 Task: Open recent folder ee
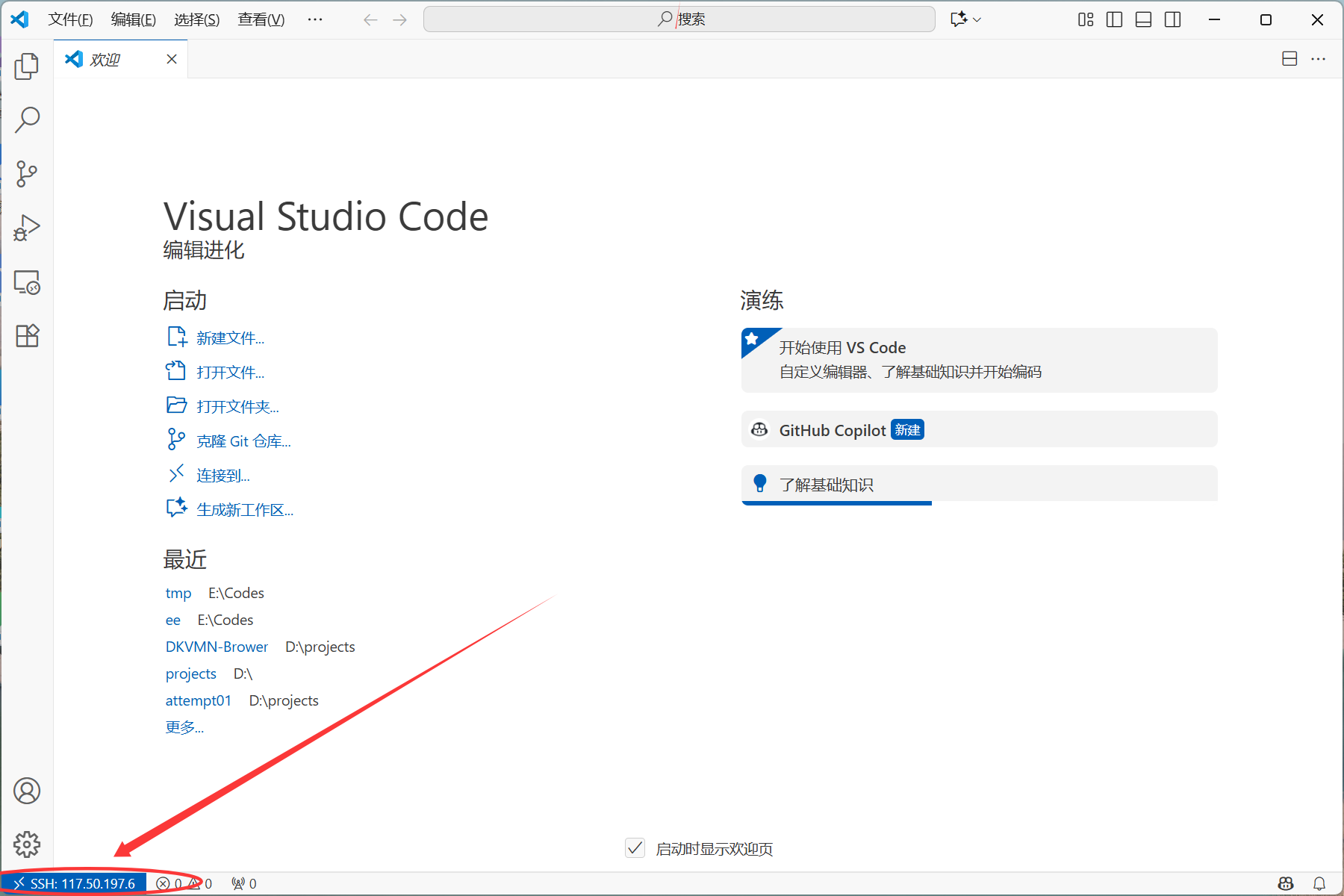[173, 620]
